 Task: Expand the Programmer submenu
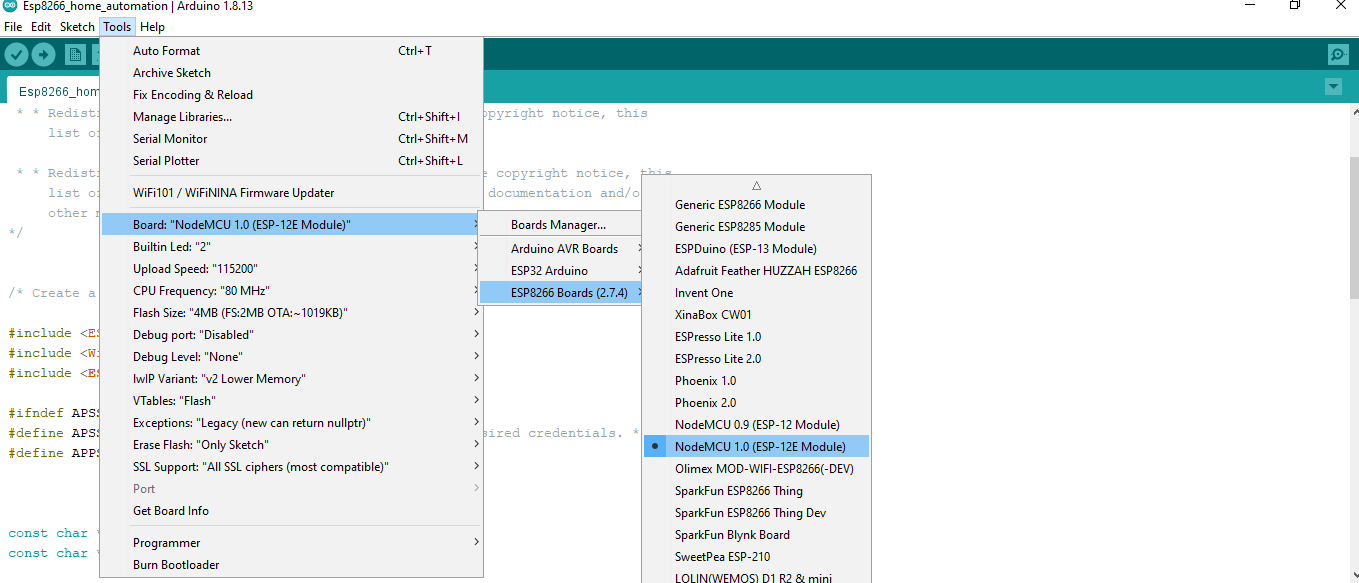point(292,543)
